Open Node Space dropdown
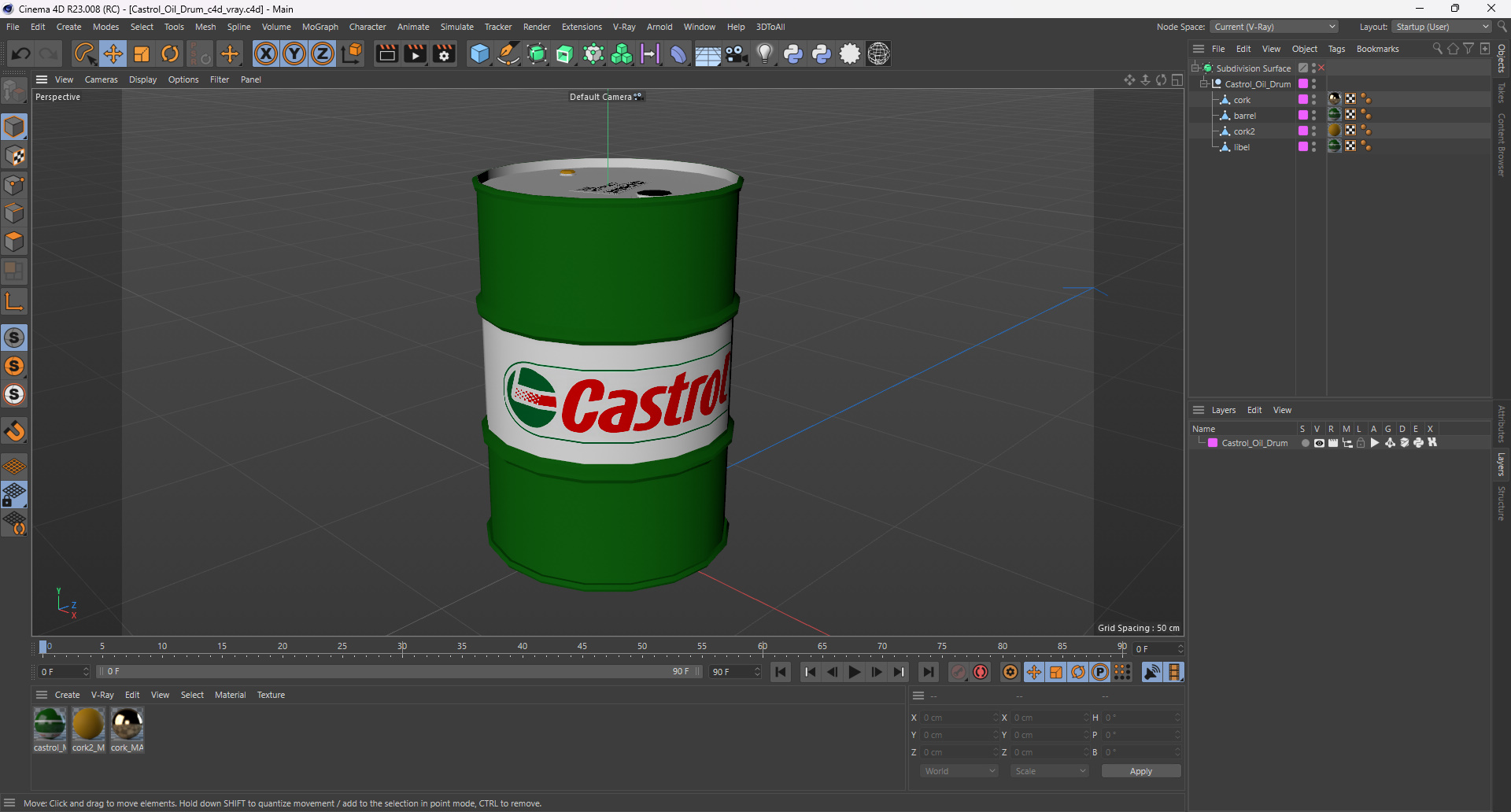 tap(1274, 27)
